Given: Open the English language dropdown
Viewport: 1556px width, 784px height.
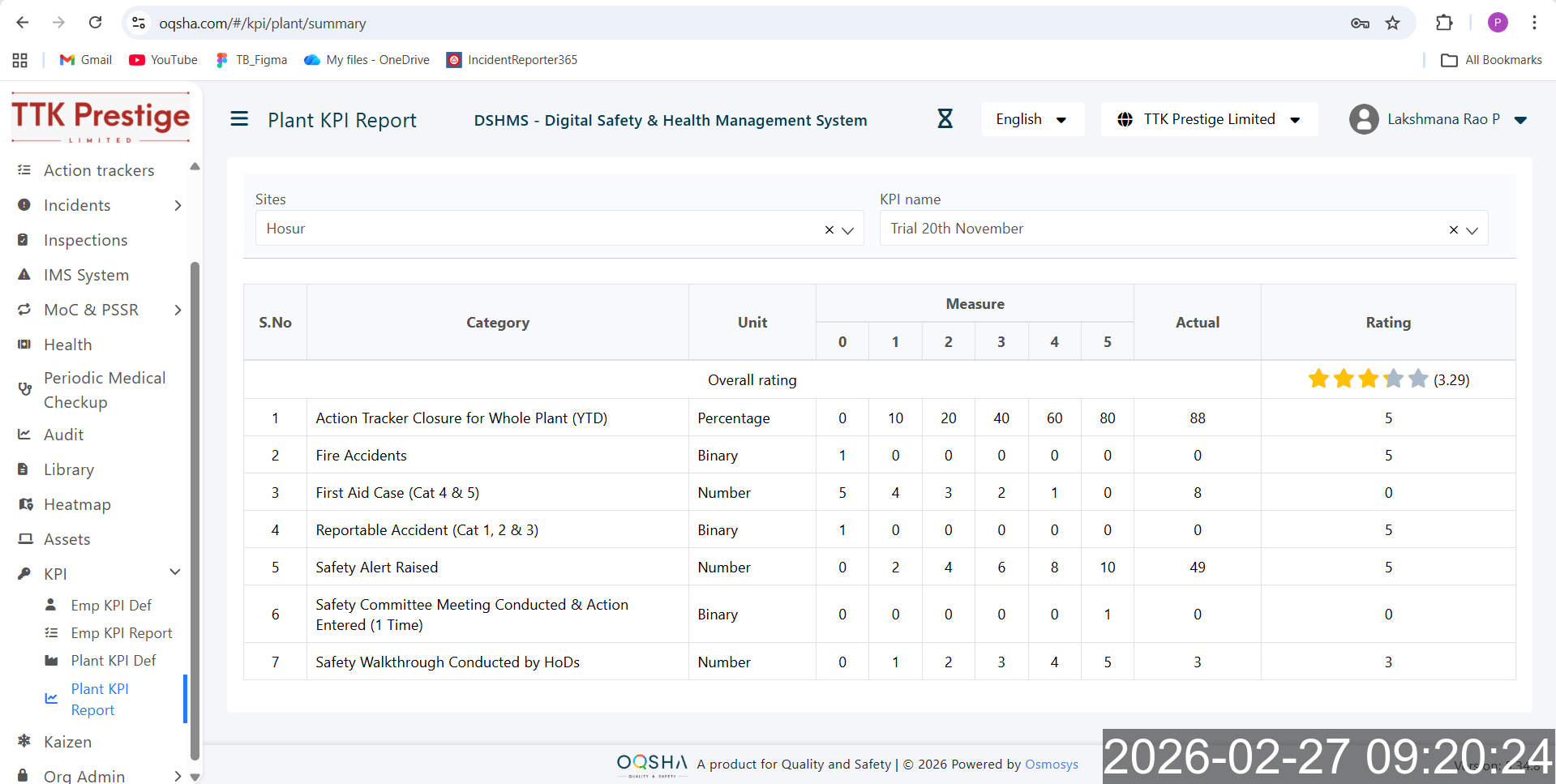Looking at the screenshot, I should tap(1031, 119).
